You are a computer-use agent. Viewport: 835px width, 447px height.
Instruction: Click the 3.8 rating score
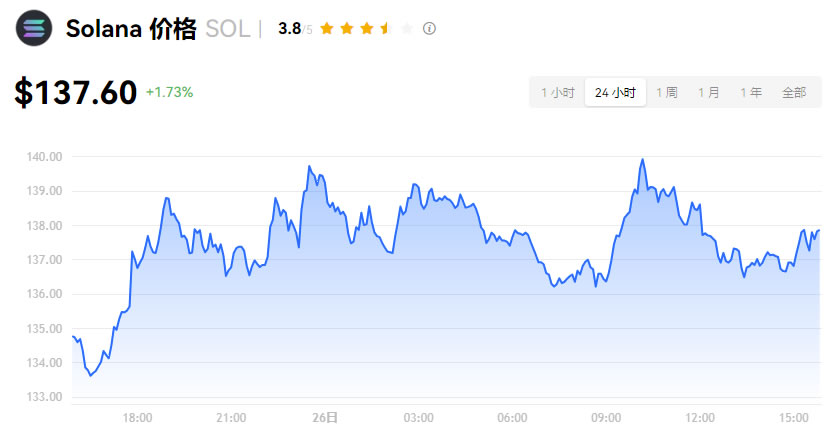[289, 29]
